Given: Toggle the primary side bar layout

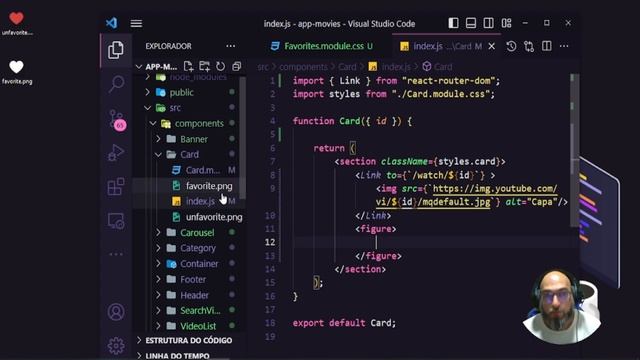Looking at the screenshot, I should pyautogui.click(x=453, y=23).
